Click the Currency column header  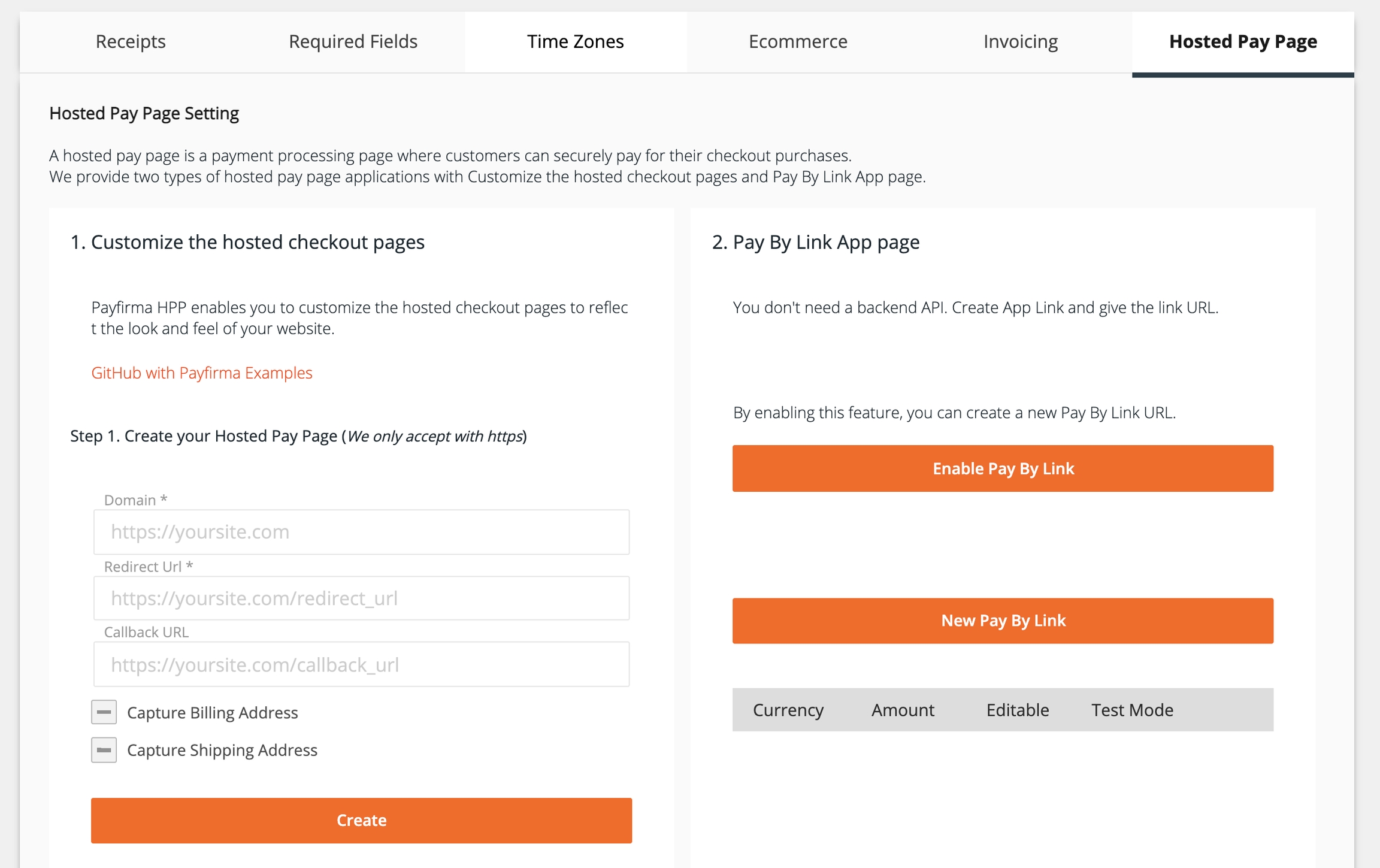[x=788, y=710]
